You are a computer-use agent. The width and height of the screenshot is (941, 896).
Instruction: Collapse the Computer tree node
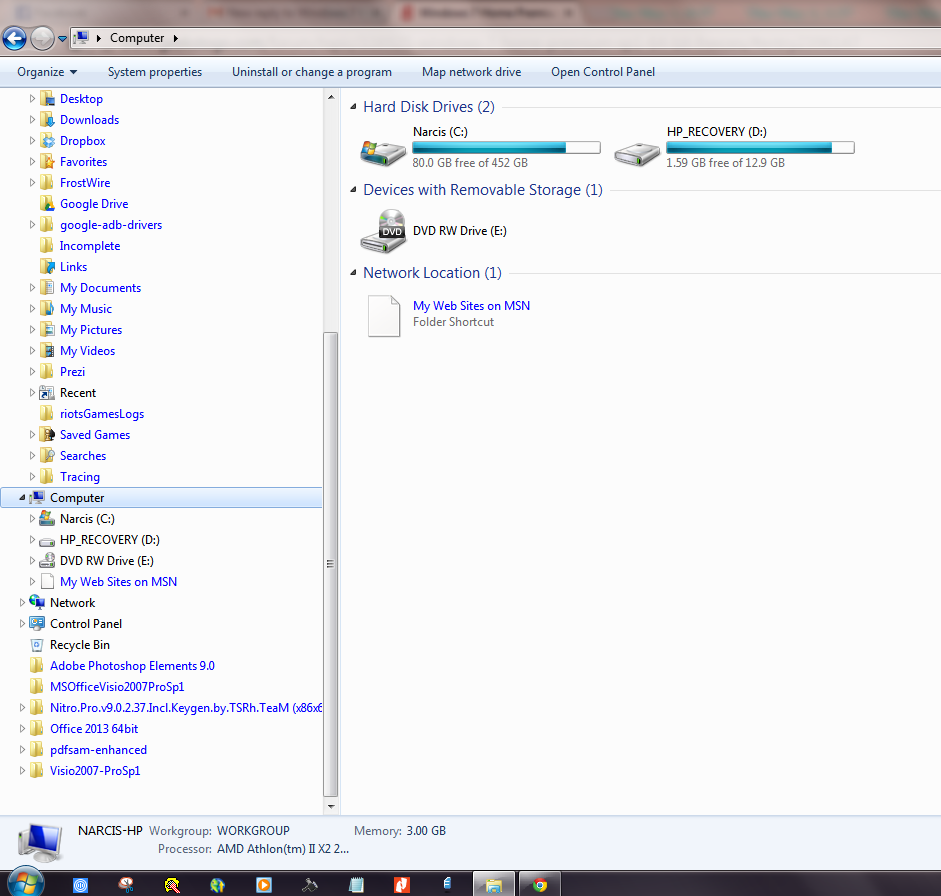tap(22, 498)
